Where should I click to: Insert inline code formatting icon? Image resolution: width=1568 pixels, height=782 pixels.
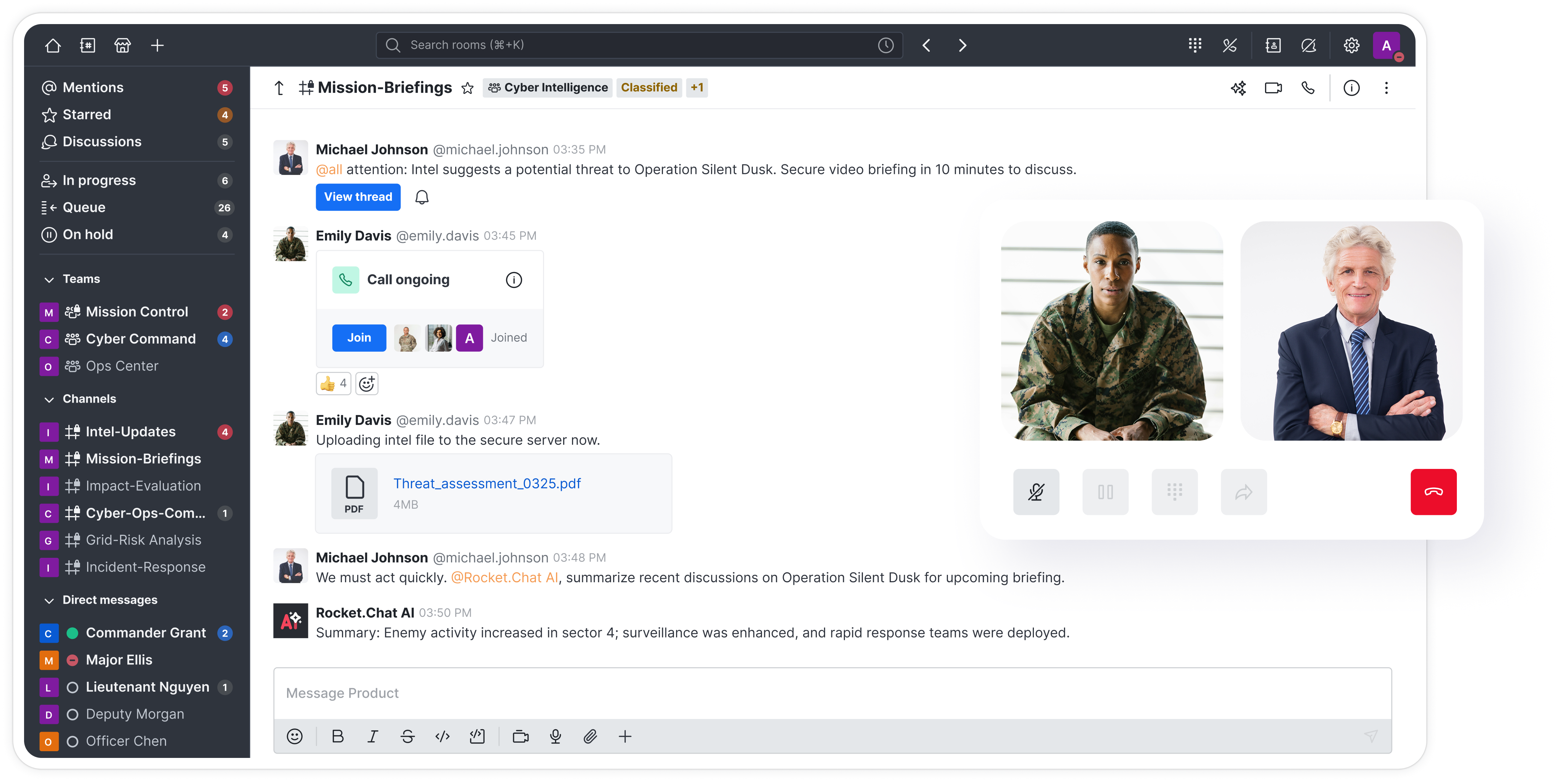tap(442, 737)
